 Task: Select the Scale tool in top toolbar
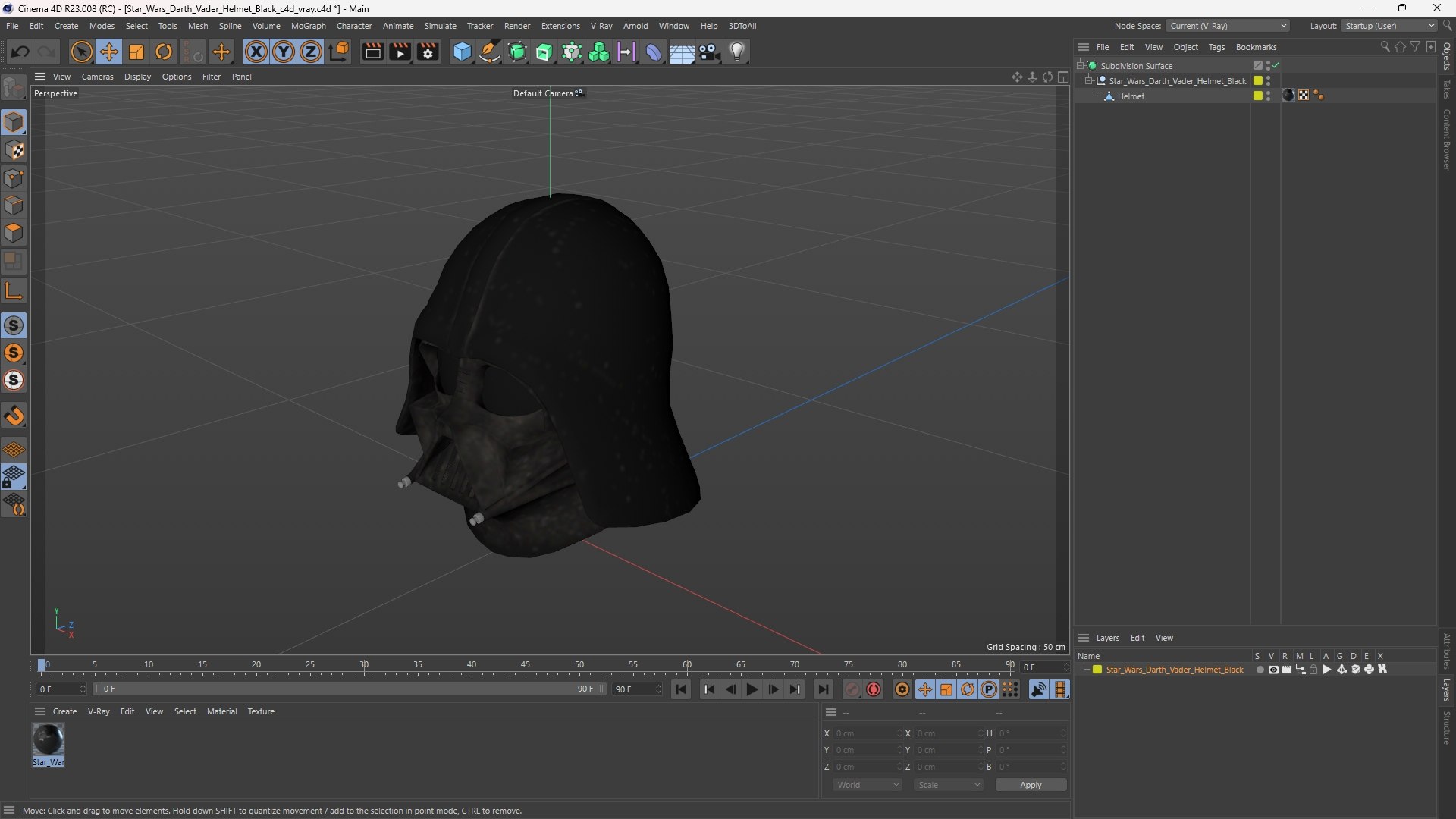pyautogui.click(x=136, y=52)
